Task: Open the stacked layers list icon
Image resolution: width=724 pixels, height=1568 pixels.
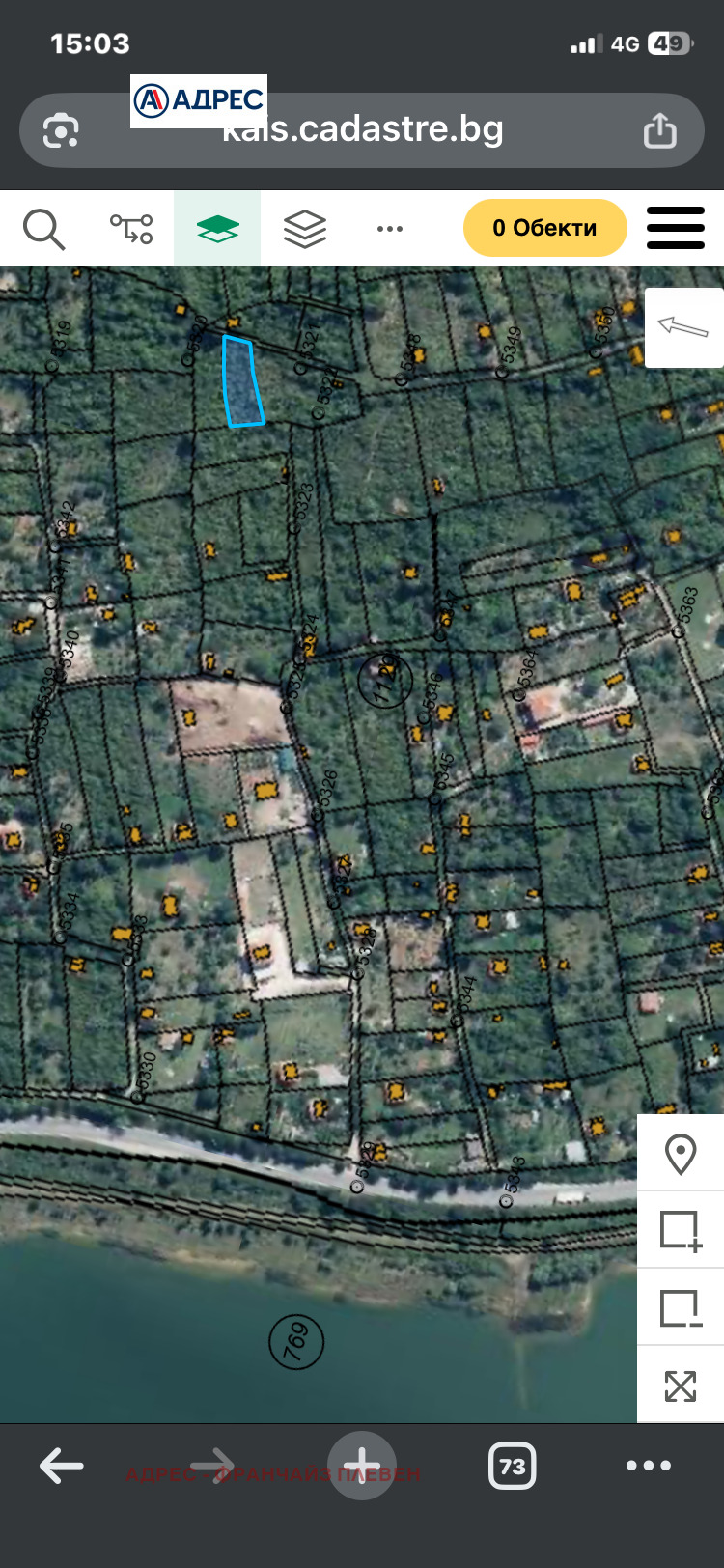Action: point(304,229)
